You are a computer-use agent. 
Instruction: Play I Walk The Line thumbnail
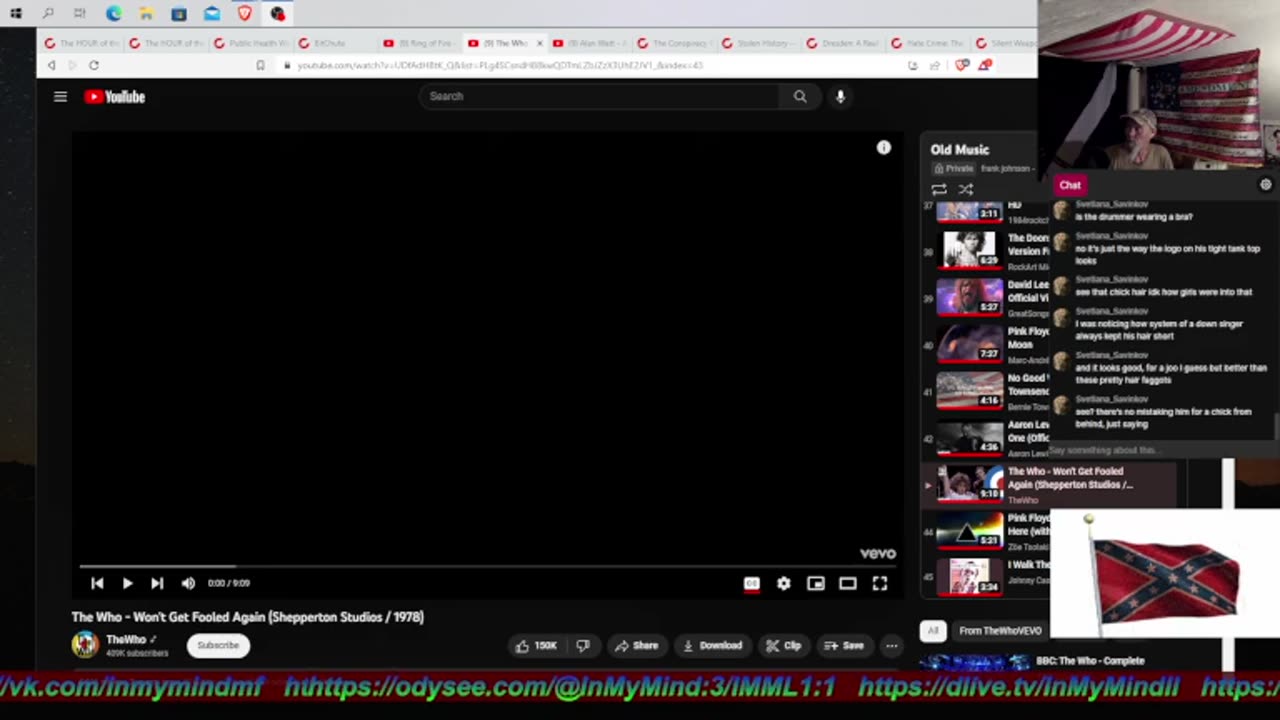tap(969, 577)
